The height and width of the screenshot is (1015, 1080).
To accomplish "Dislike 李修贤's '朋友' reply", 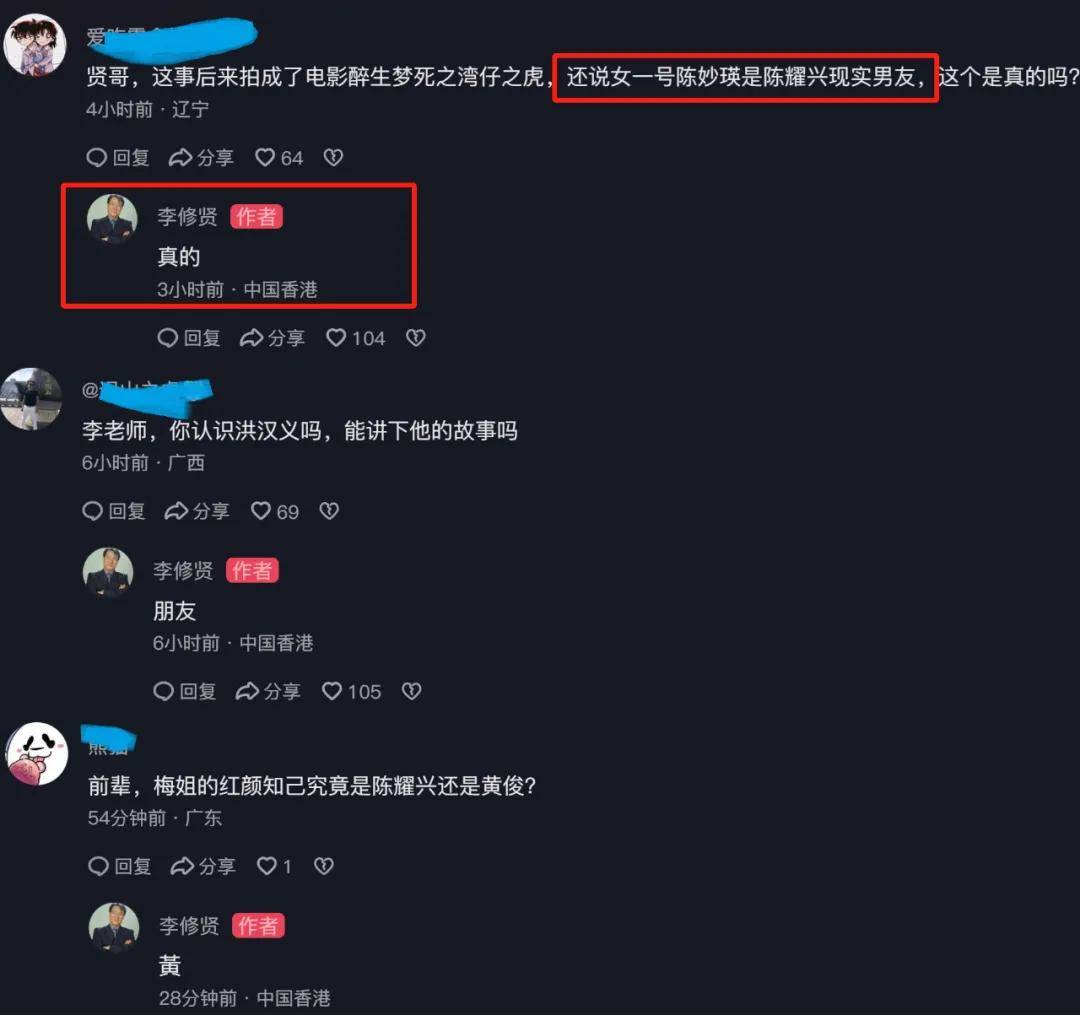I will click(x=411, y=691).
